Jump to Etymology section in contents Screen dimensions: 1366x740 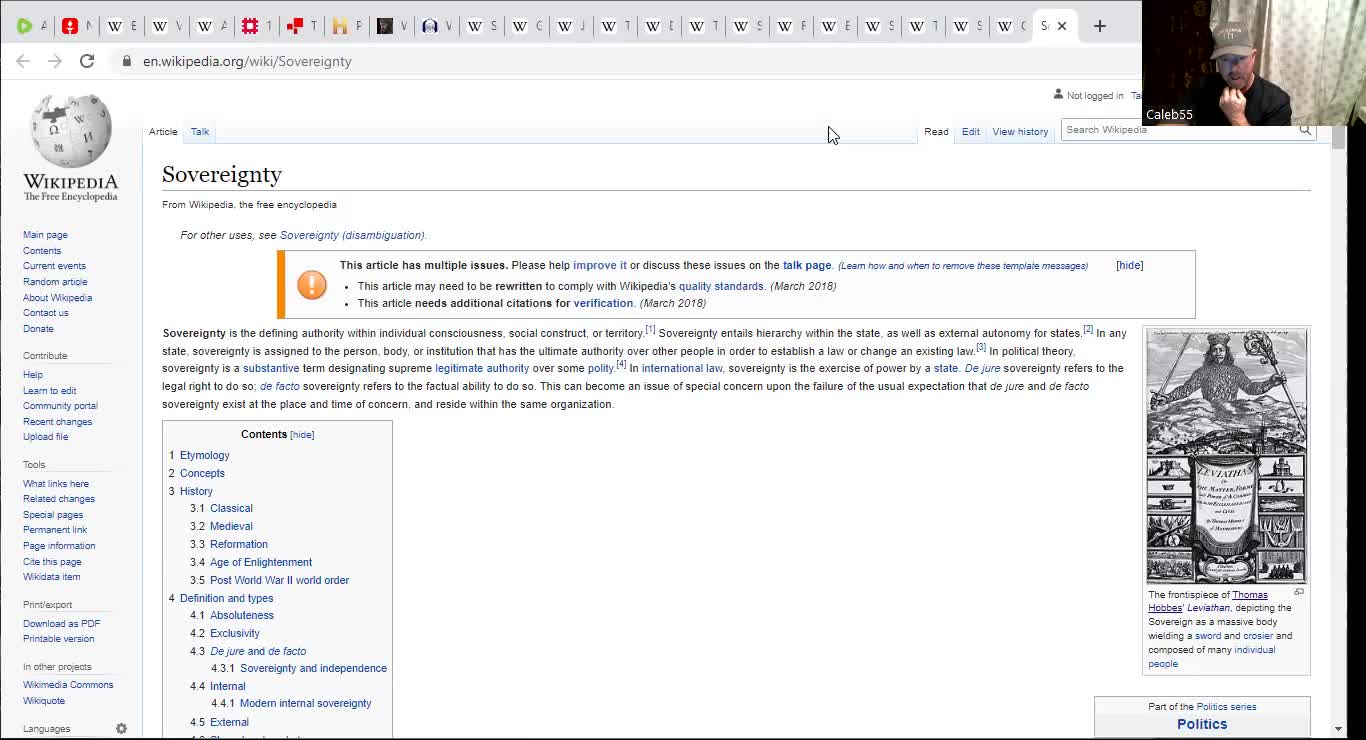(204, 455)
